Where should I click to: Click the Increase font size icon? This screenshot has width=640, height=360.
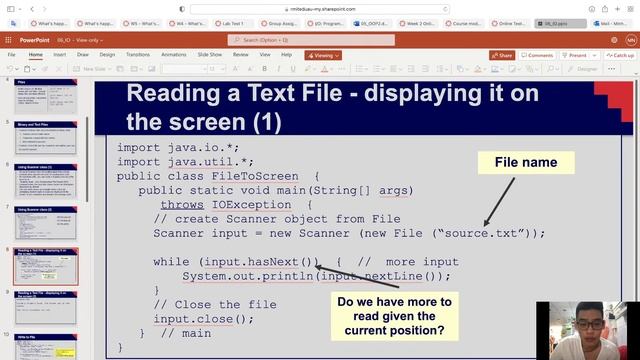click(x=236, y=69)
